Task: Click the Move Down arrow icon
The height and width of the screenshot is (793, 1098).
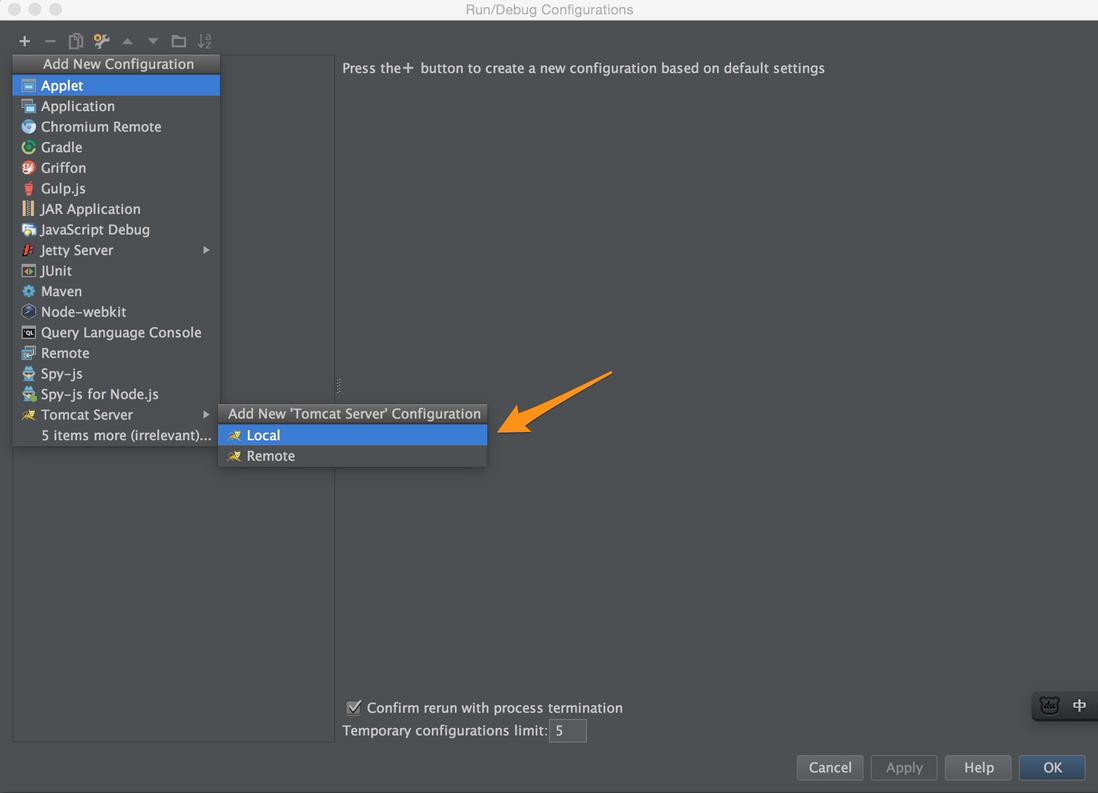Action: pos(153,41)
